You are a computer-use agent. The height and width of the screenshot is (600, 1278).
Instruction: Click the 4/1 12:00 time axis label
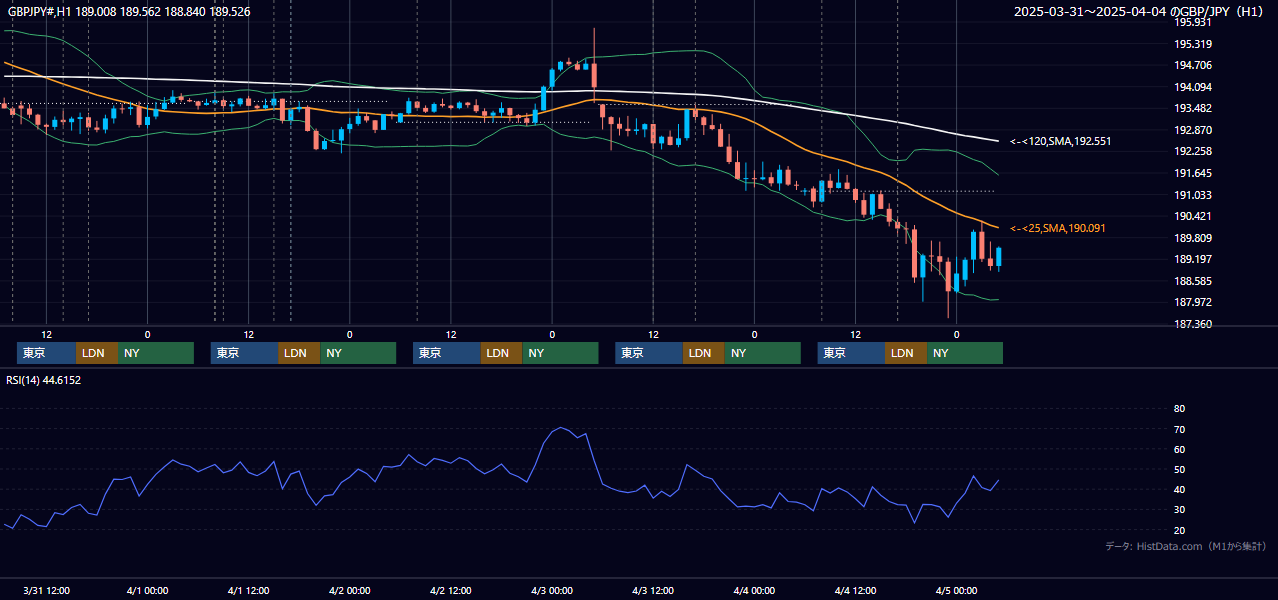click(248, 591)
